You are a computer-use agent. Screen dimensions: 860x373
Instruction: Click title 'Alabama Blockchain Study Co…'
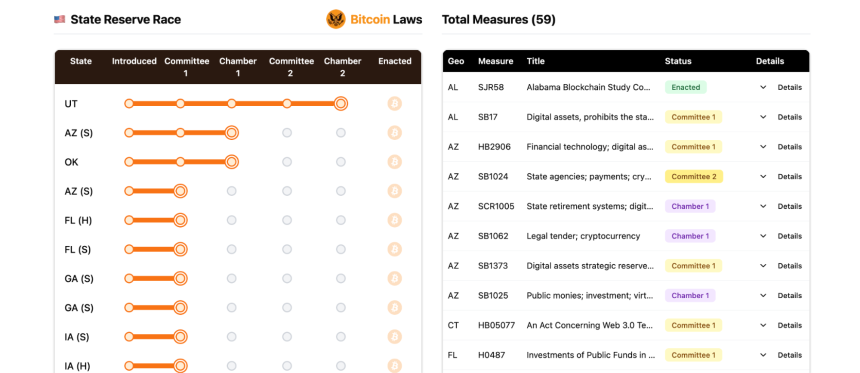[x=590, y=87]
